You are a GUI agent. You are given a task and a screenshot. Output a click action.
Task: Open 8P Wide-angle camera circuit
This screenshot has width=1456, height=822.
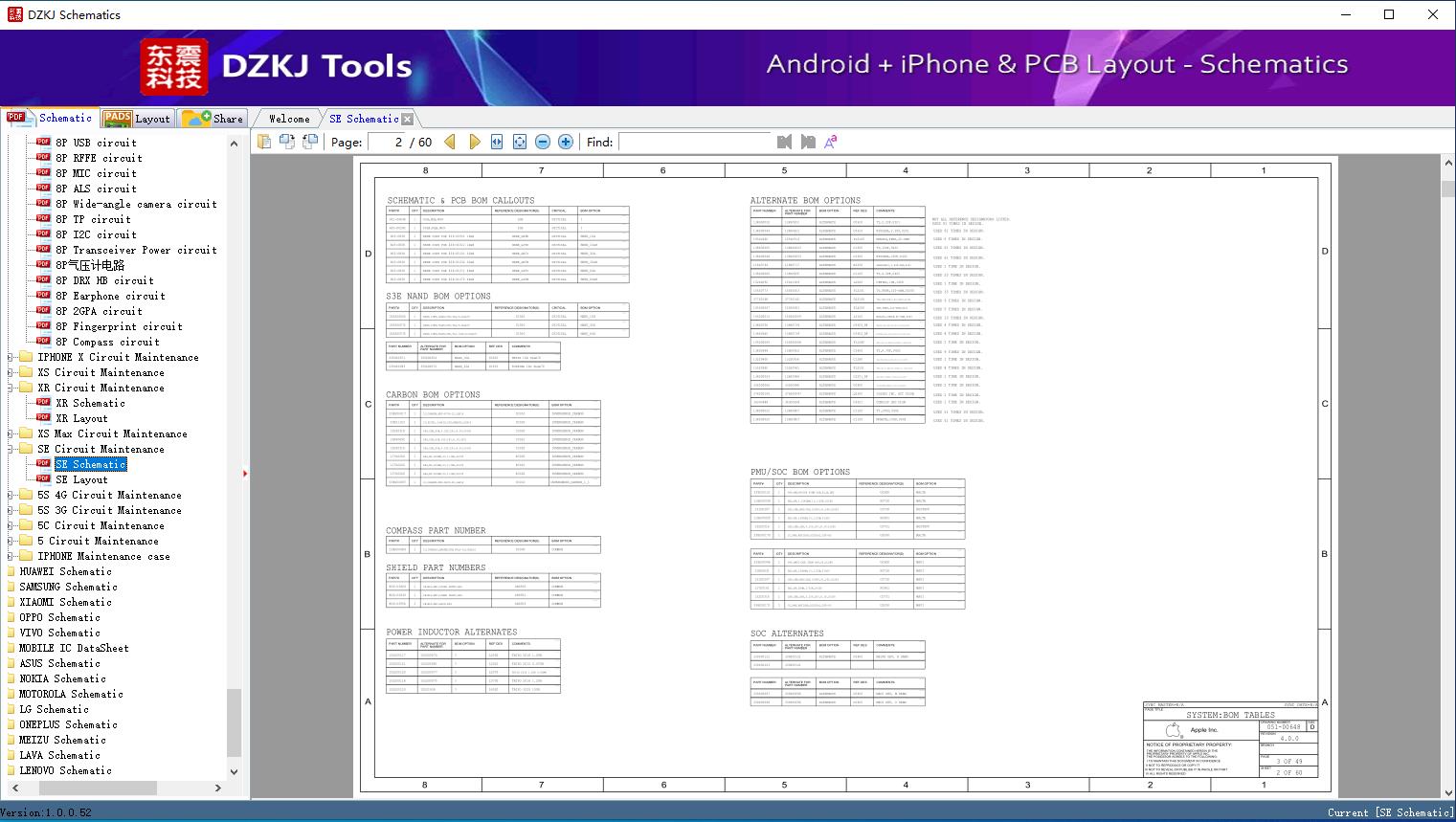pos(136,204)
